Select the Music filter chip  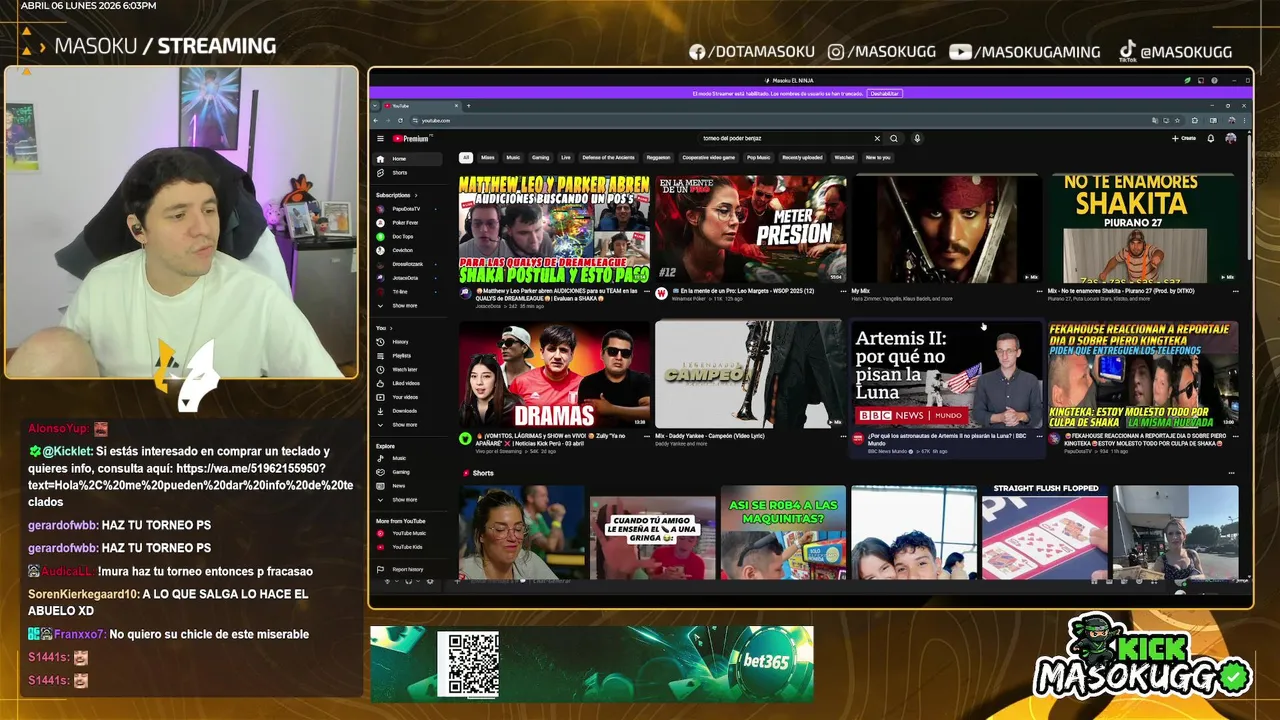click(x=513, y=157)
